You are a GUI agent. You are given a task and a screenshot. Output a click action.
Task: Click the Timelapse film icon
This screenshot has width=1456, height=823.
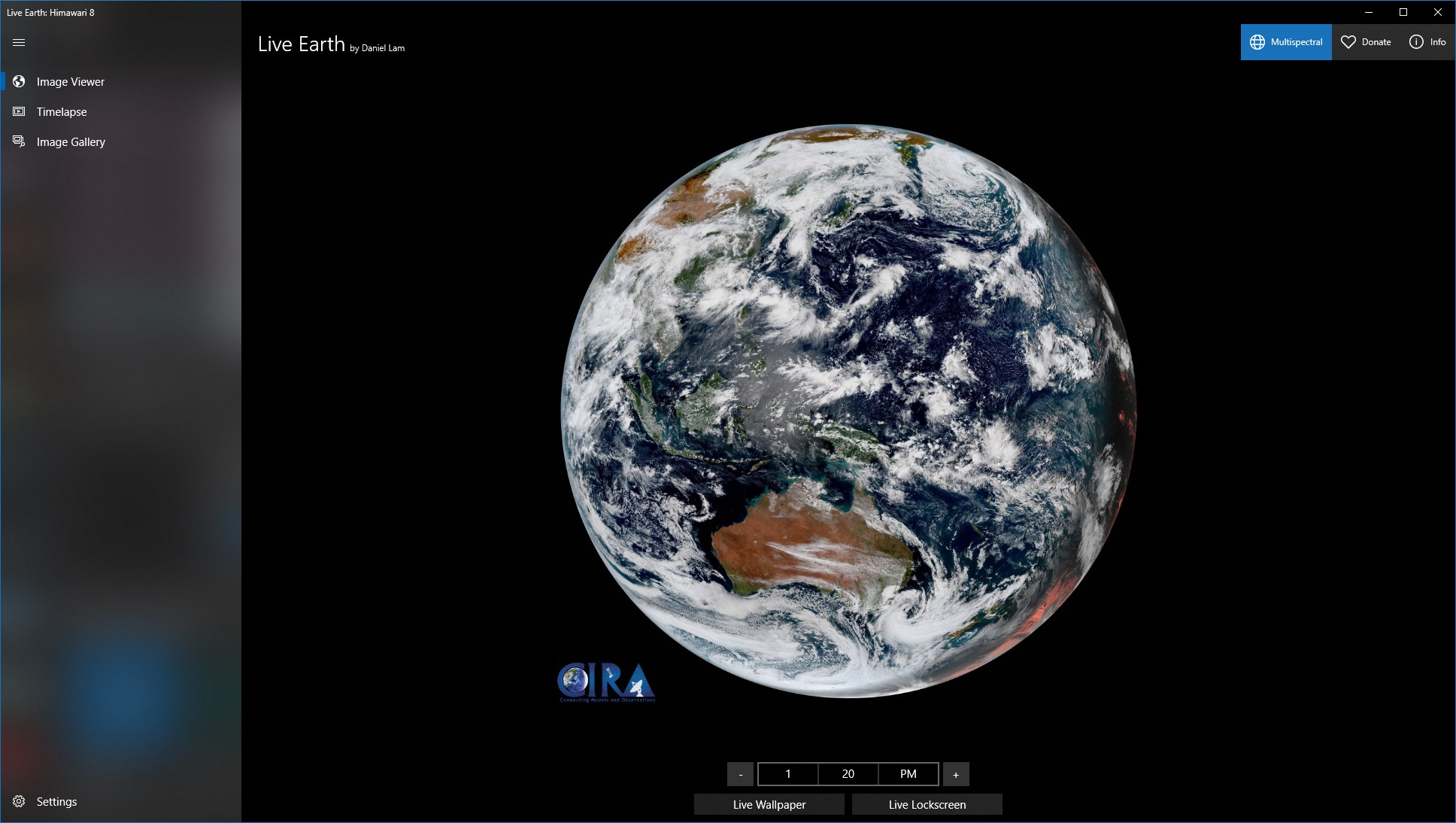click(19, 111)
